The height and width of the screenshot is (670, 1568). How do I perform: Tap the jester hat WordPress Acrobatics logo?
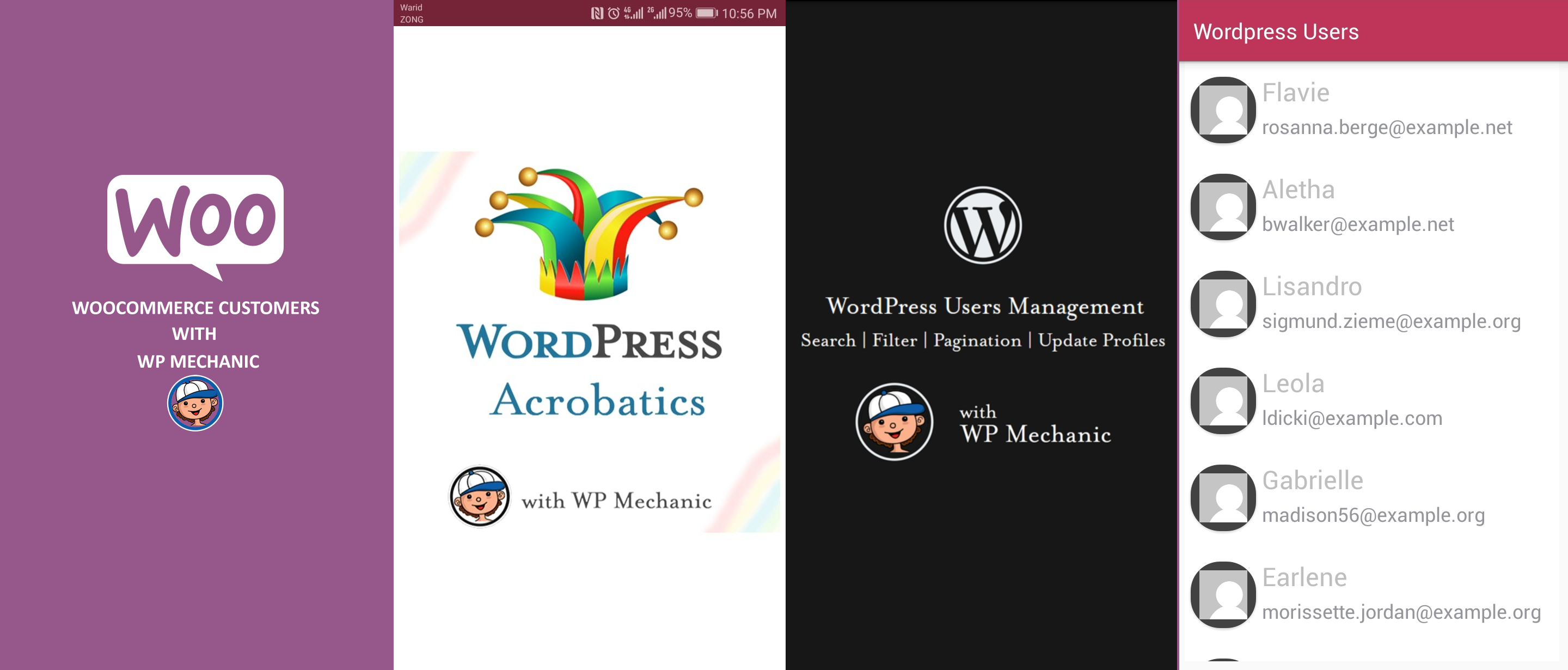pyautogui.click(x=589, y=233)
